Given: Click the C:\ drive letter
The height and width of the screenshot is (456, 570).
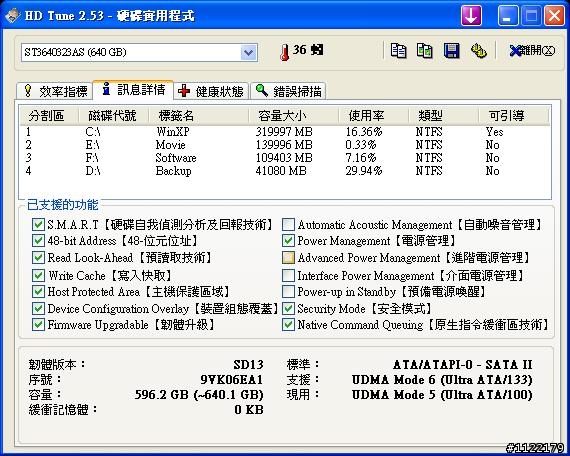Looking at the screenshot, I should (92, 132).
